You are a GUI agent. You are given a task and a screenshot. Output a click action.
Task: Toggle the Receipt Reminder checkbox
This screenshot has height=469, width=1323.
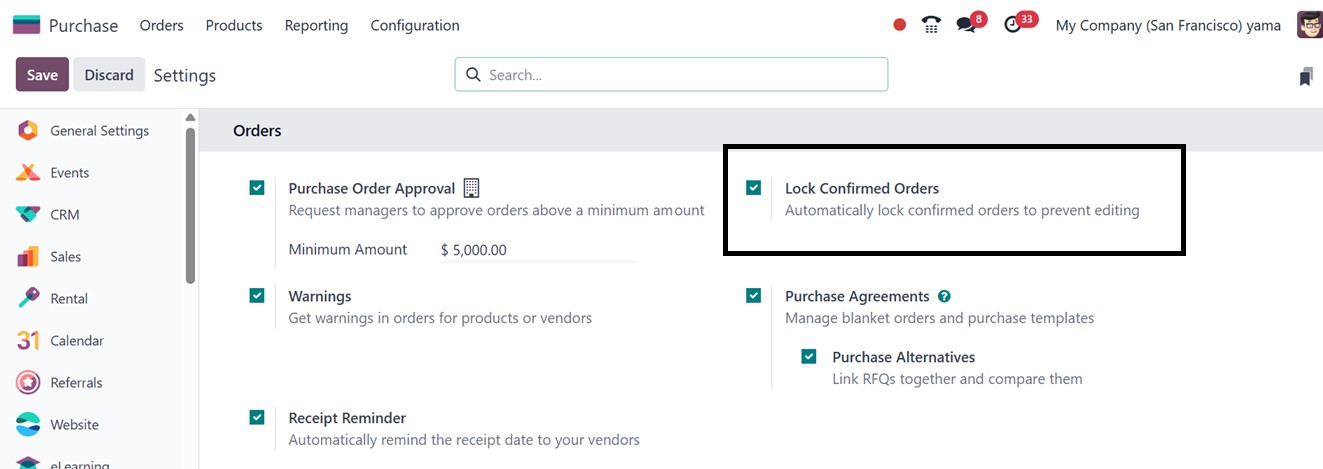(257, 417)
